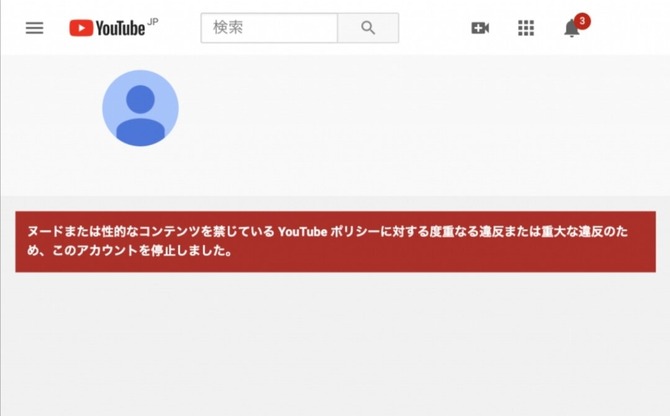Click the JP country code next to logo

[x=153, y=21]
